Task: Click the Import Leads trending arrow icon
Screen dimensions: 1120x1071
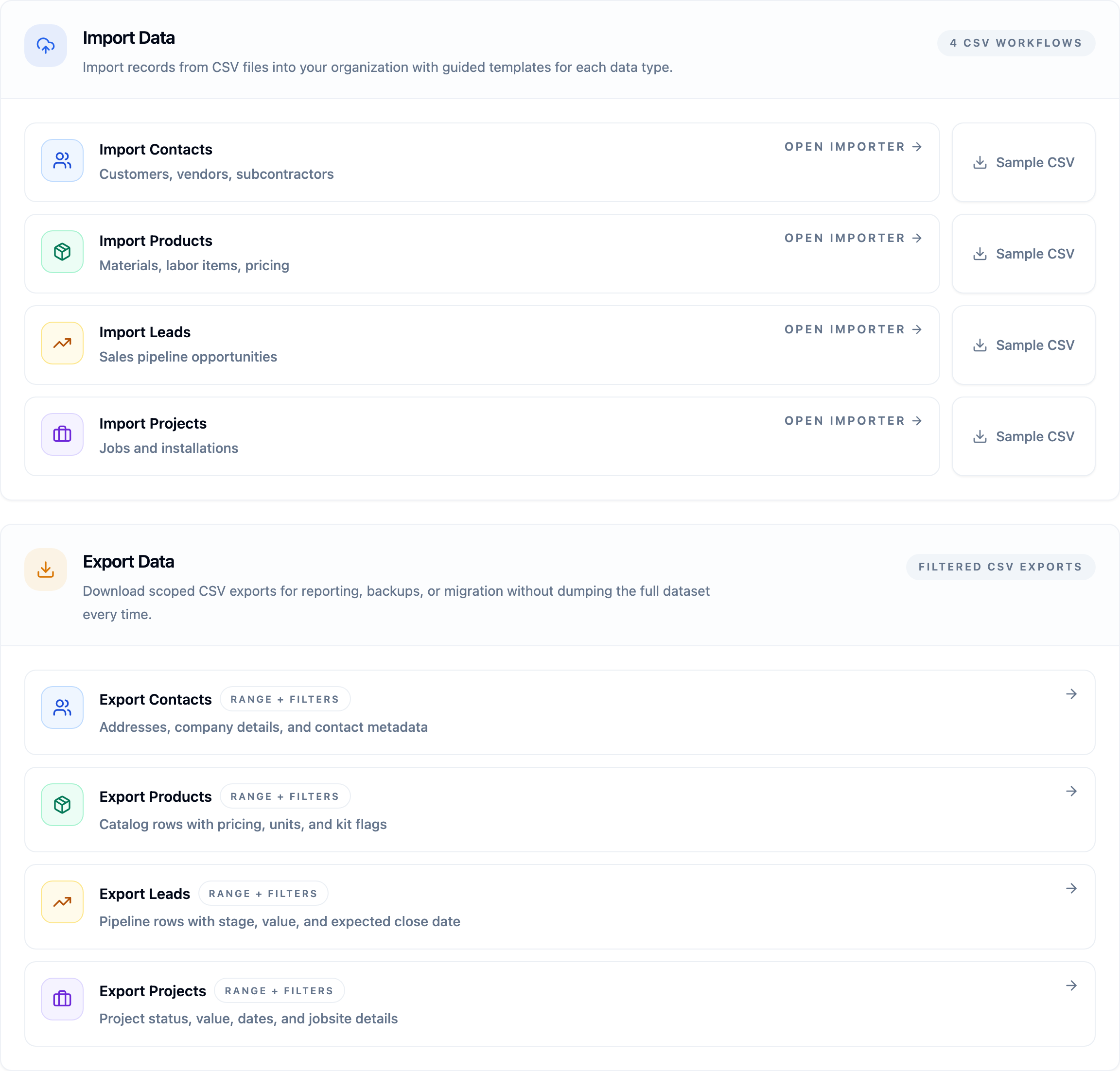Action: (x=62, y=343)
